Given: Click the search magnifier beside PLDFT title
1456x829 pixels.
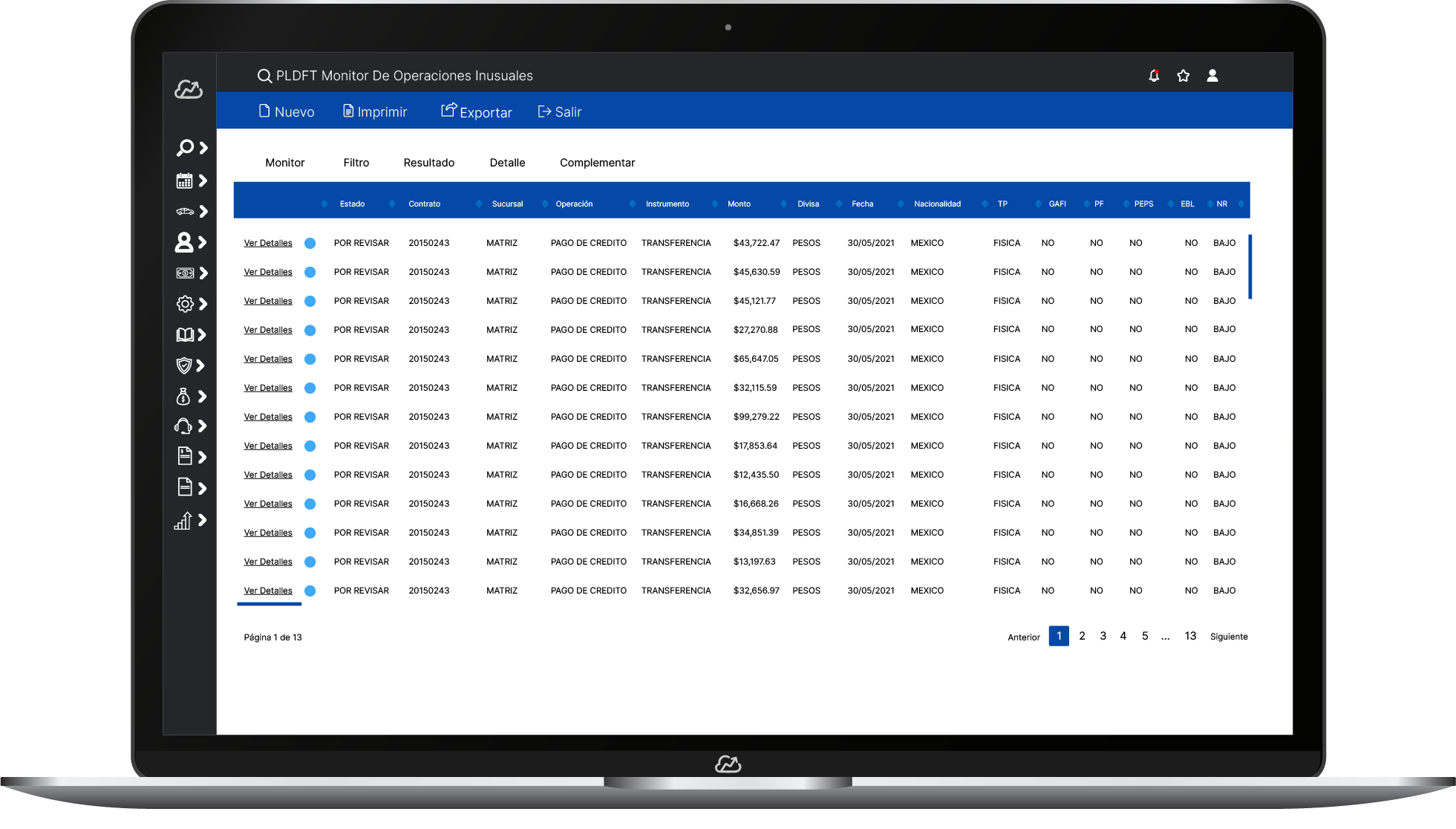Looking at the screenshot, I should [264, 76].
